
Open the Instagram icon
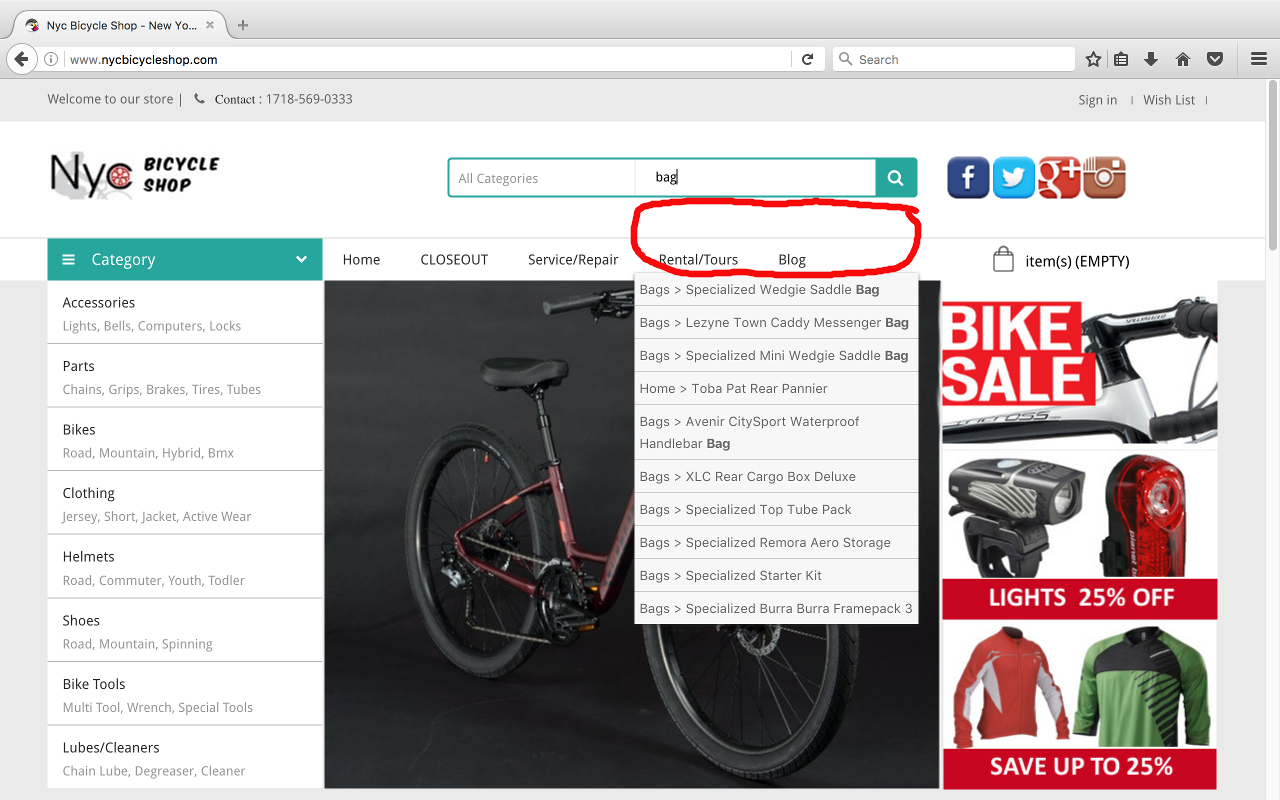tap(1104, 178)
